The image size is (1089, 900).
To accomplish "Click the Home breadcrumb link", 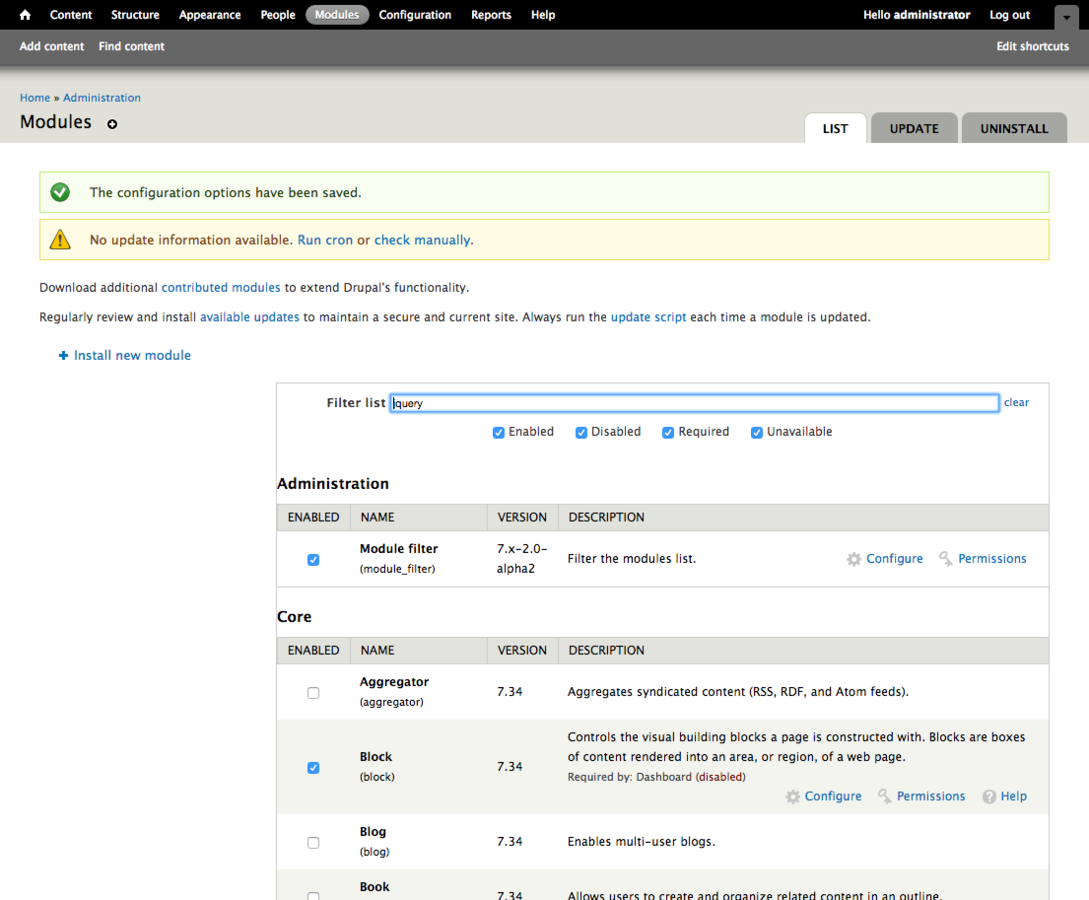I will coord(35,98).
